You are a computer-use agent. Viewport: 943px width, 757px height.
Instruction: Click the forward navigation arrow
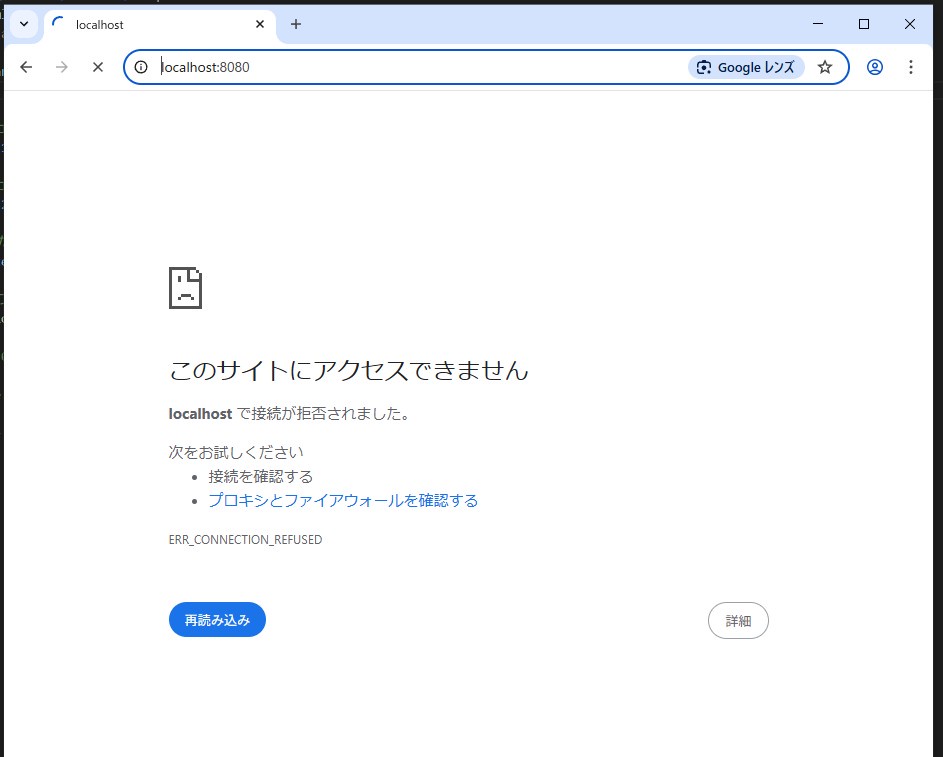click(62, 66)
